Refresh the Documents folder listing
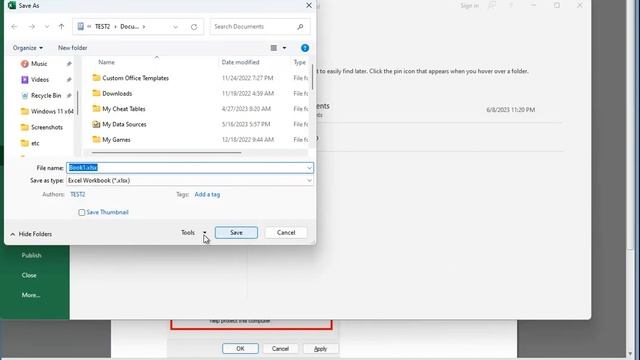This screenshot has width=640, height=360. [x=194, y=27]
